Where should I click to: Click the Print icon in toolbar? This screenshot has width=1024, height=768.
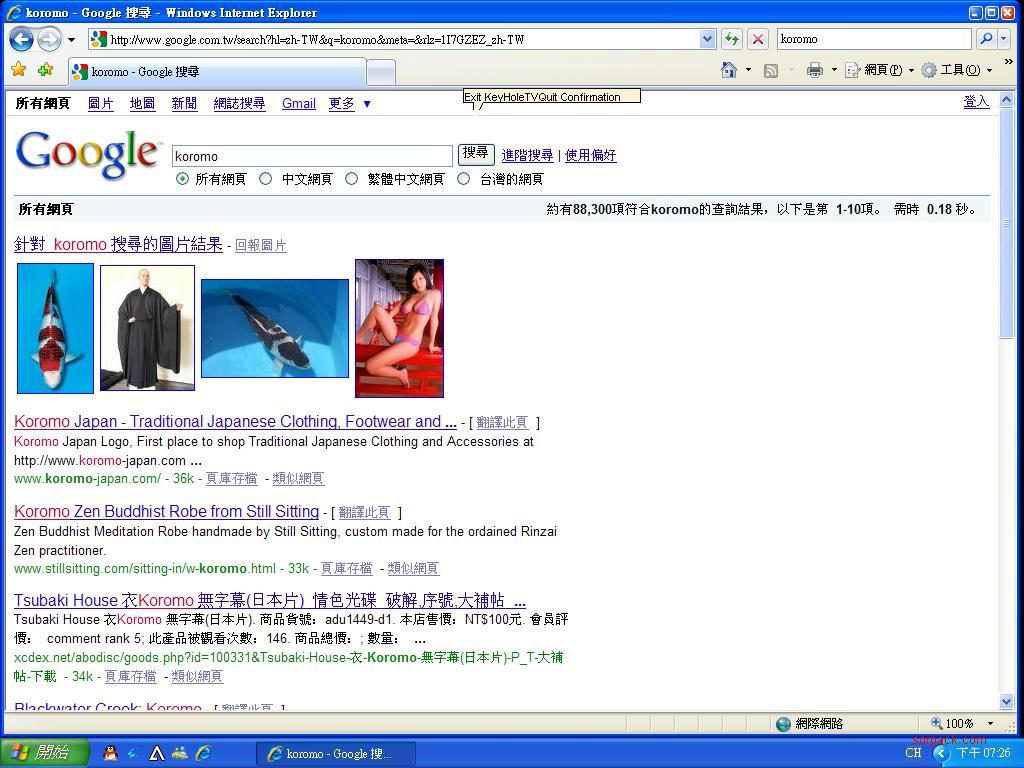tap(814, 70)
